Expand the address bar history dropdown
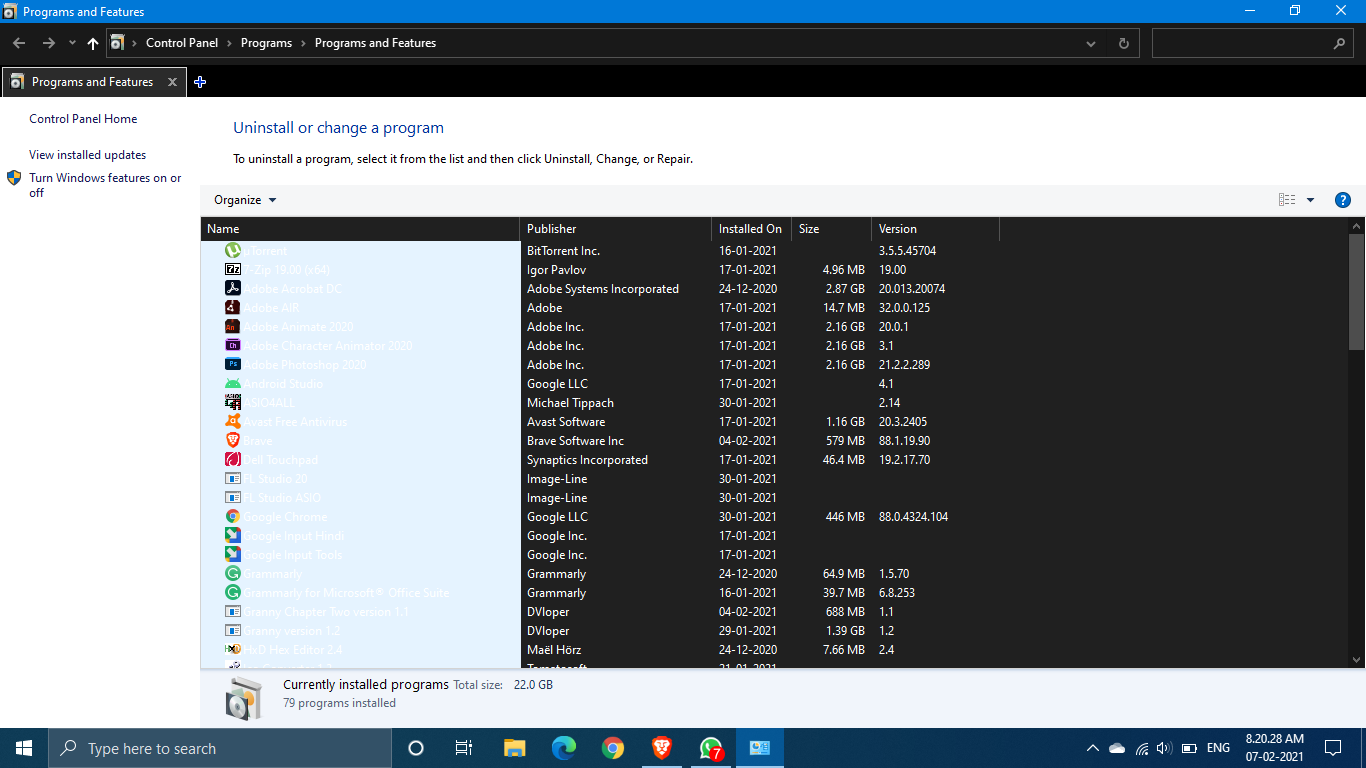The image size is (1366, 768). point(1091,43)
